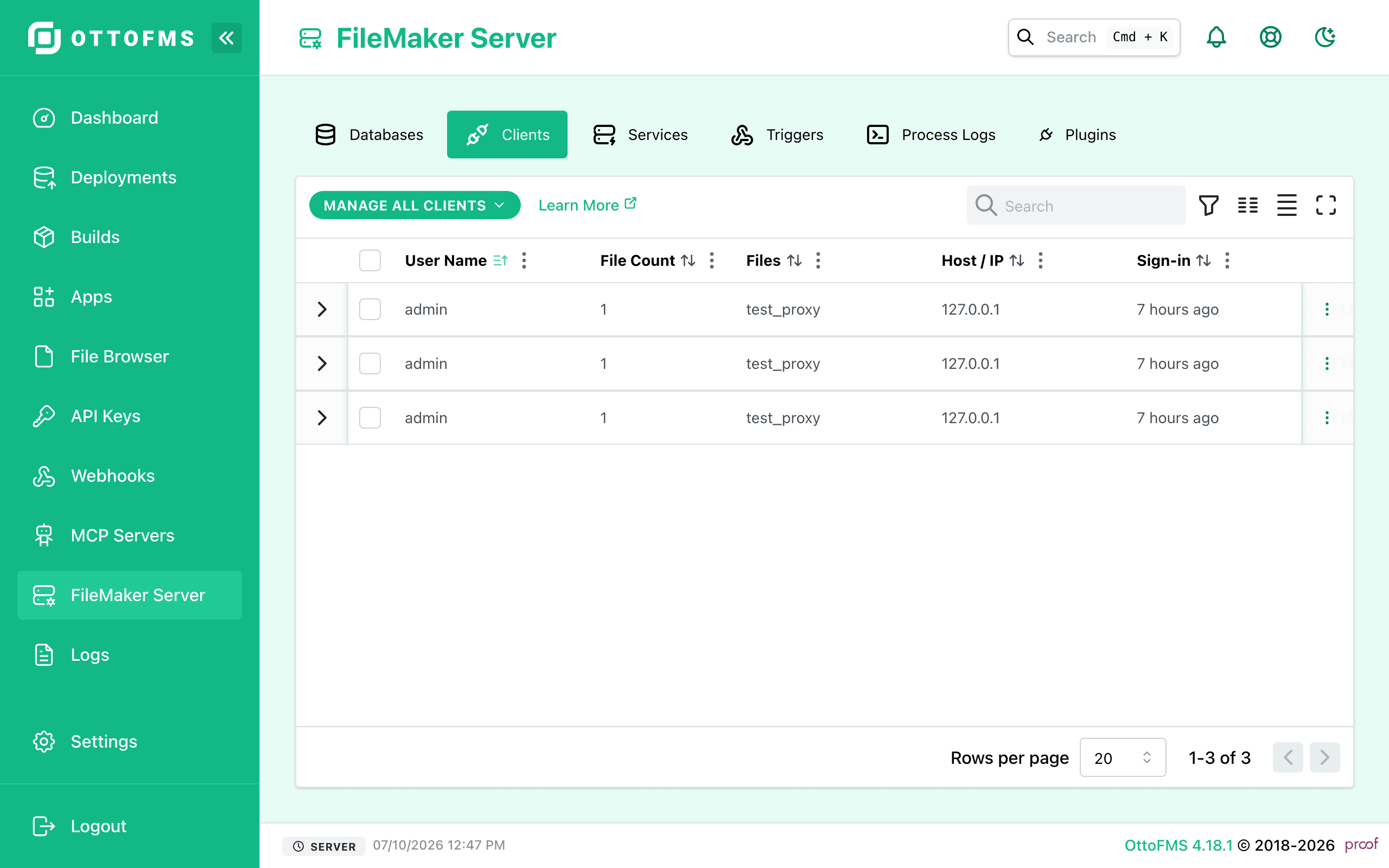This screenshot has height=868, width=1389.
Task: Open File Browser from the sidebar
Action: click(x=130, y=356)
